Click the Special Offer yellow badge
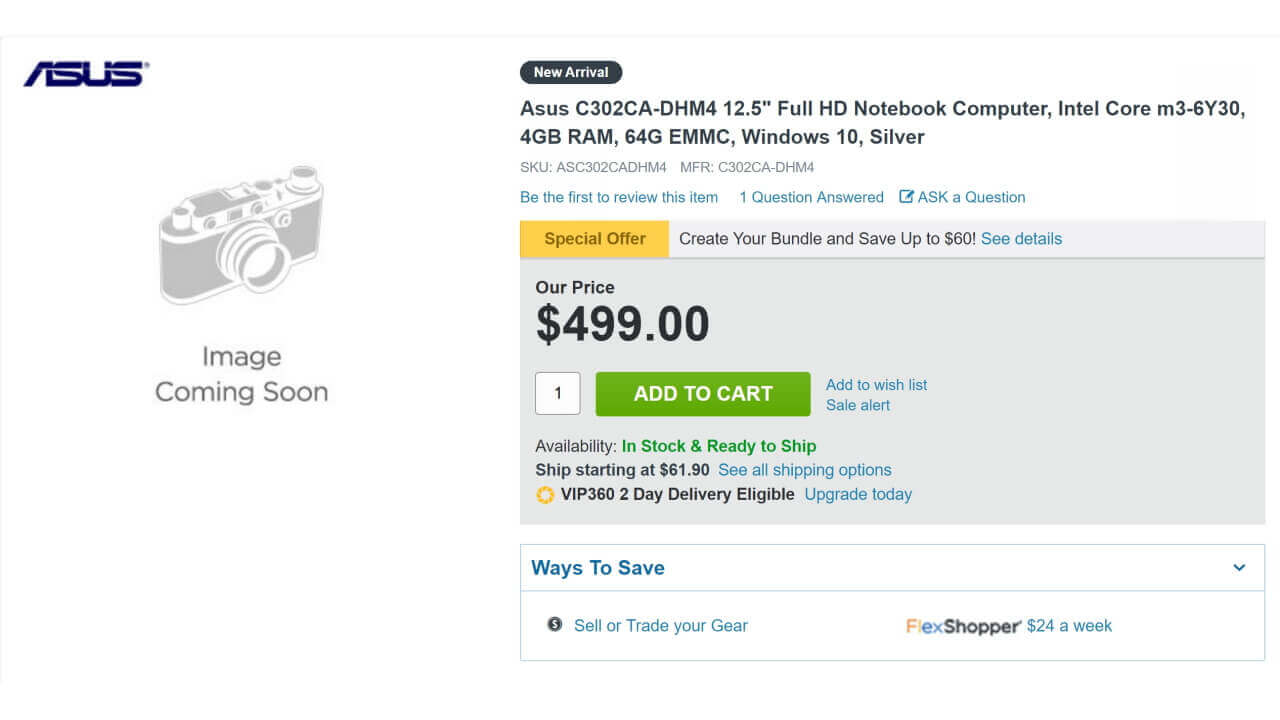1280x720 pixels. (594, 239)
